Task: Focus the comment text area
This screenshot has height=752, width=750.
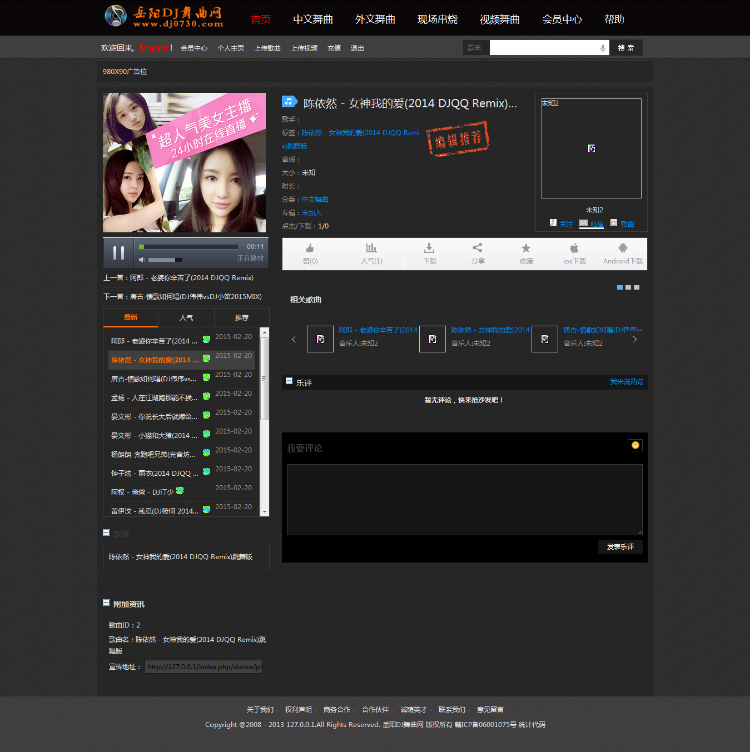Action: [x=465, y=499]
